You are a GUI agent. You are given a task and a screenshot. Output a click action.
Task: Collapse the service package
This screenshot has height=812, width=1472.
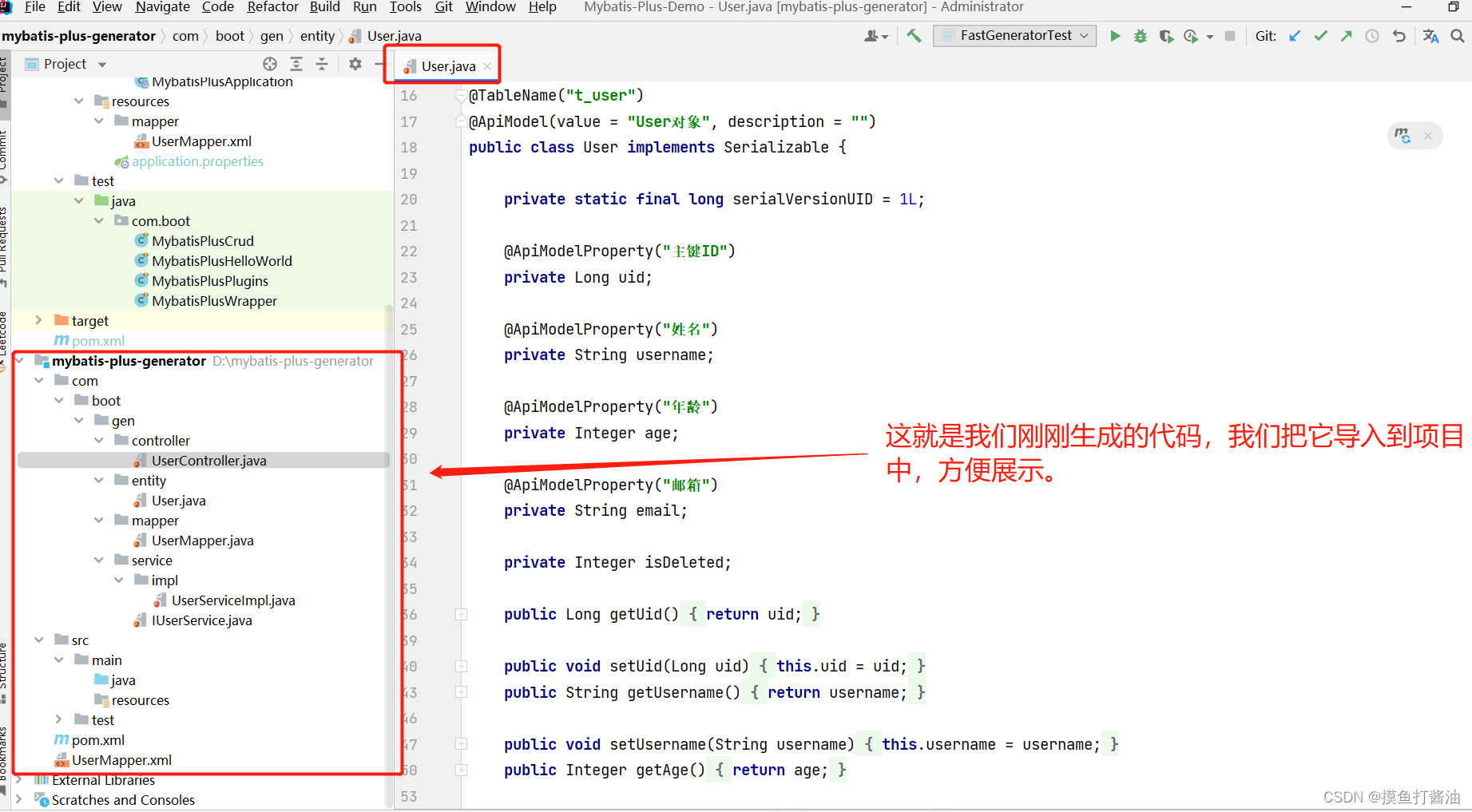[x=98, y=560]
